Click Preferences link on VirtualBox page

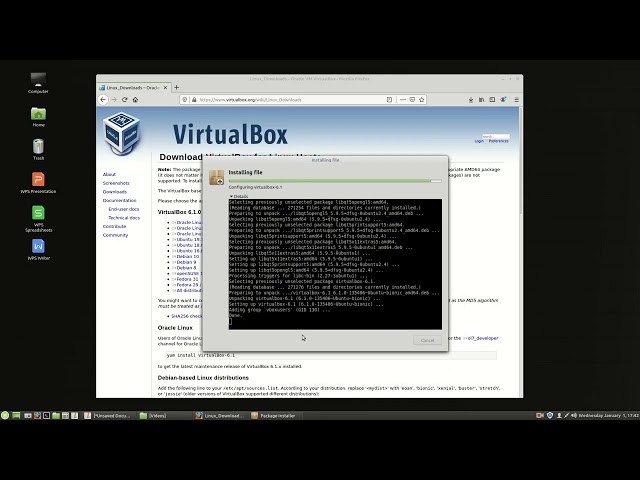(498, 141)
